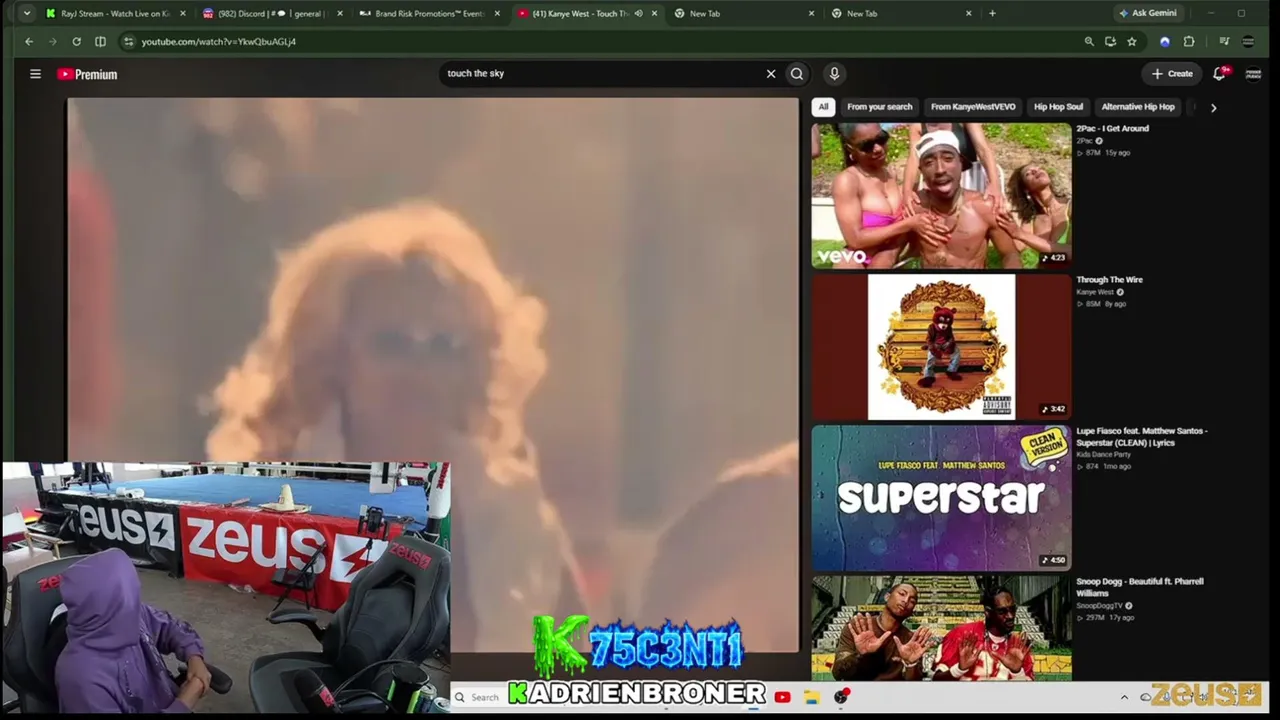Close the Discord tab
The height and width of the screenshot is (720, 1280).
340,14
